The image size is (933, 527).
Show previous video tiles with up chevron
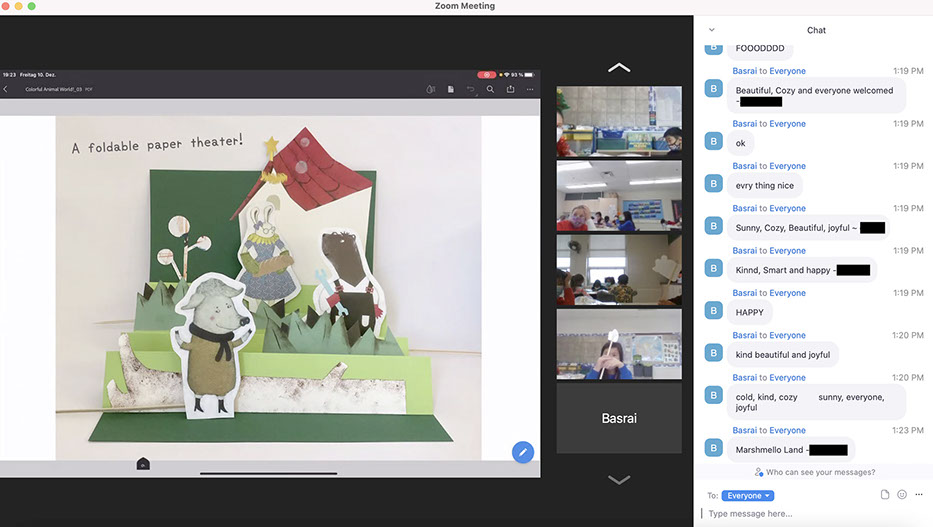(x=619, y=67)
